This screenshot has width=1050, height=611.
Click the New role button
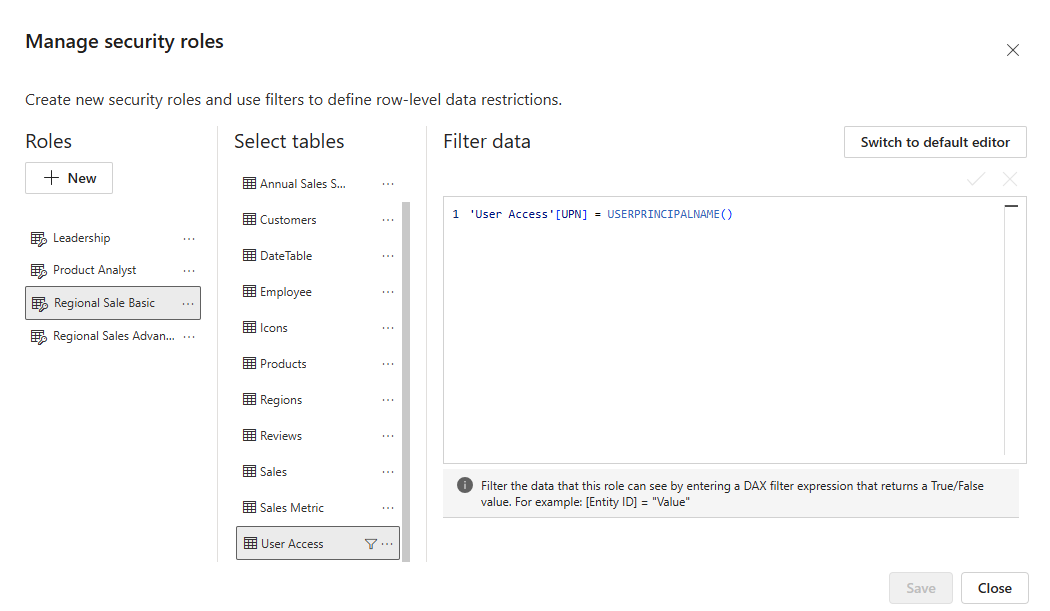[69, 178]
